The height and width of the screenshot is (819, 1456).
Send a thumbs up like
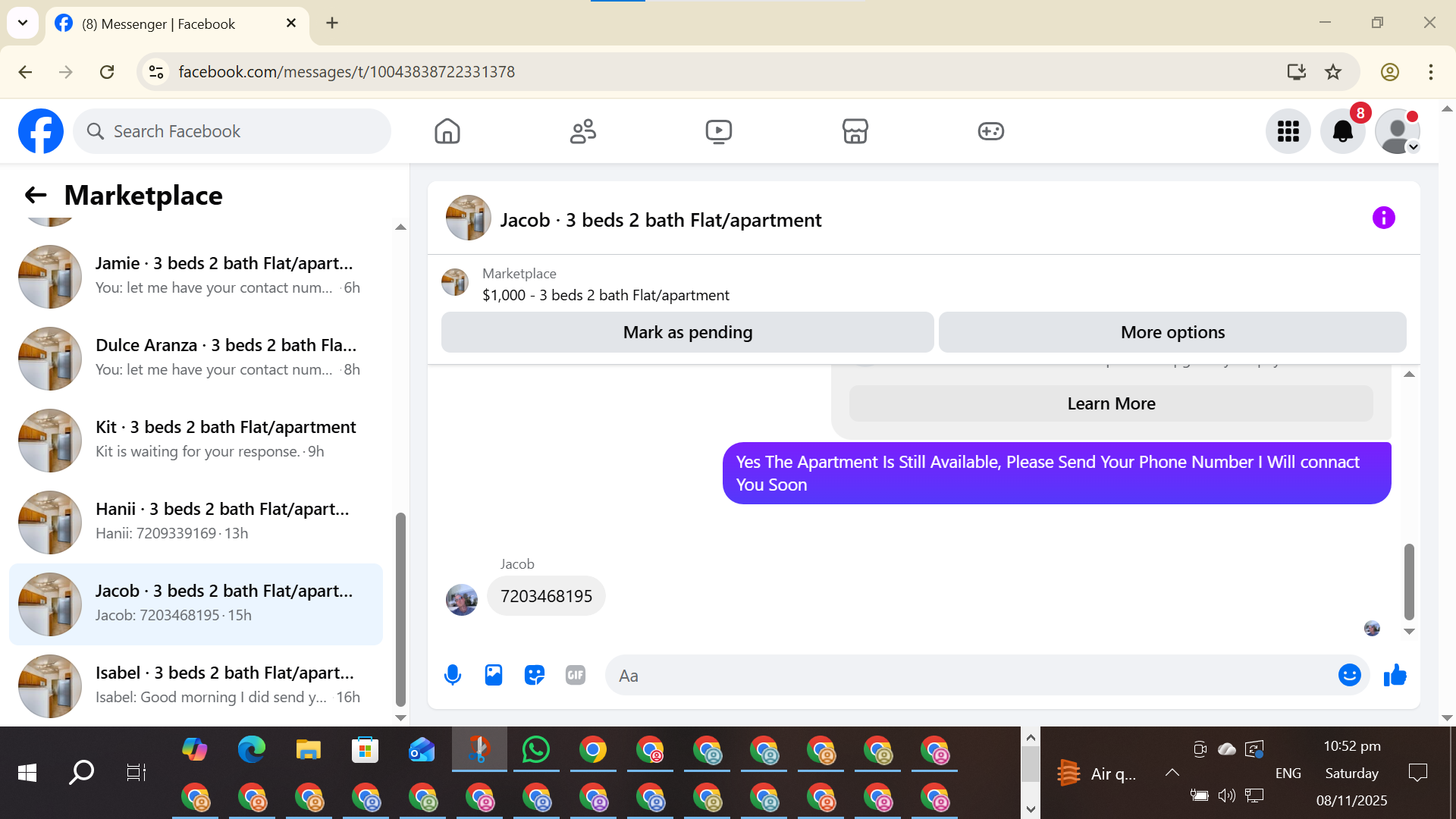coord(1395,675)
